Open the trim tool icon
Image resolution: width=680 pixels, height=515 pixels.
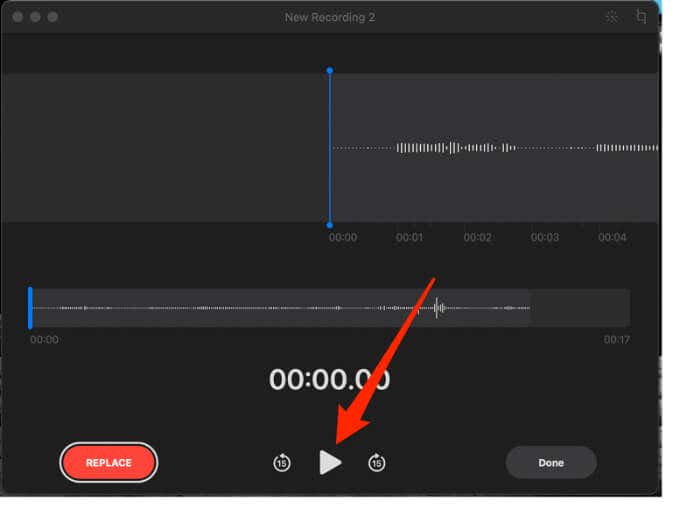pos(641,17)
